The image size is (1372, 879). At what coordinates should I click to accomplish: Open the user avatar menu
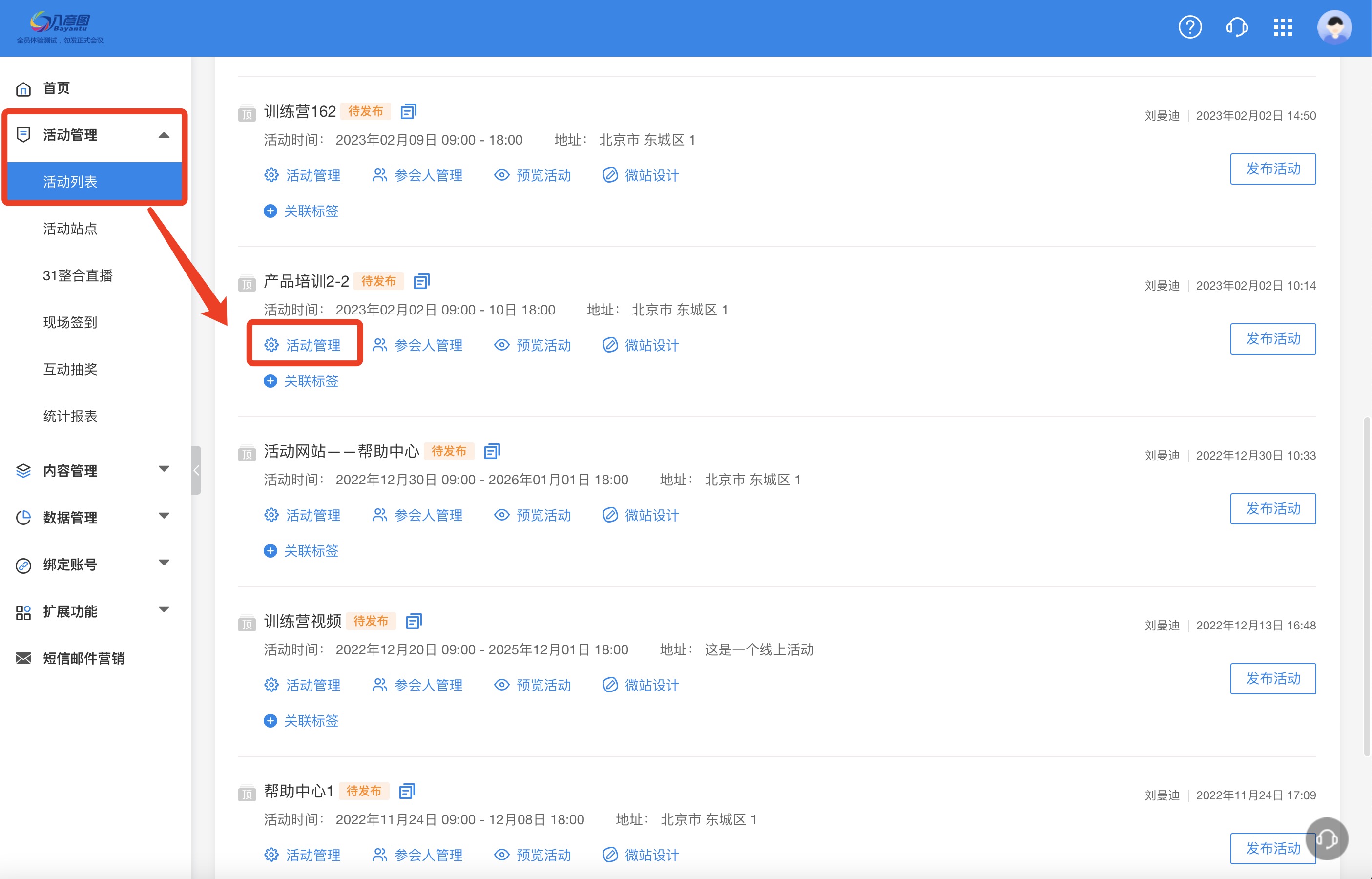(x=1334, y=27)
